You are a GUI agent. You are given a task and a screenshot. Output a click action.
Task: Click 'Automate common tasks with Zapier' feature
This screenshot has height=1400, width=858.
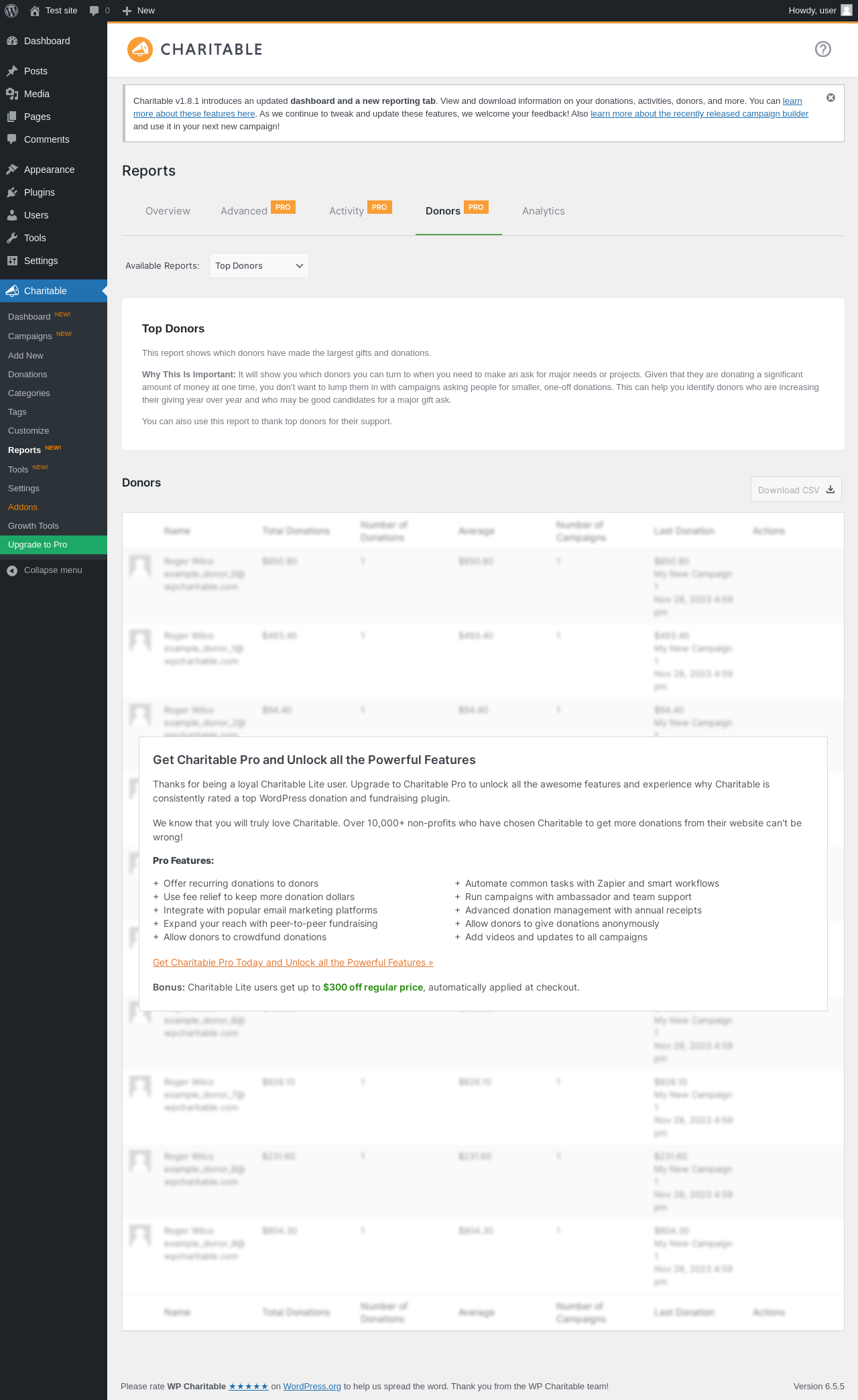[x=592, y=883]
